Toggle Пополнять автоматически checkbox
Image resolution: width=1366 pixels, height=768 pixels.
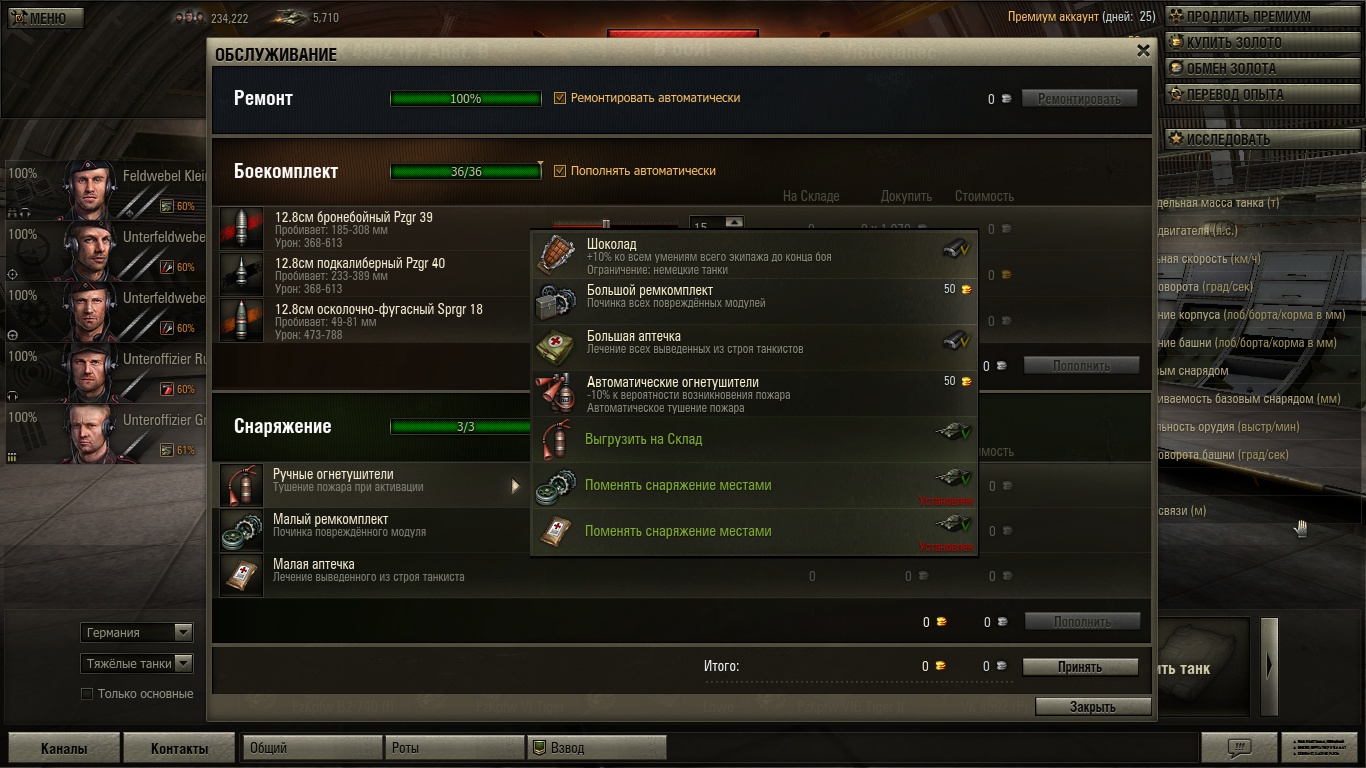560,170
